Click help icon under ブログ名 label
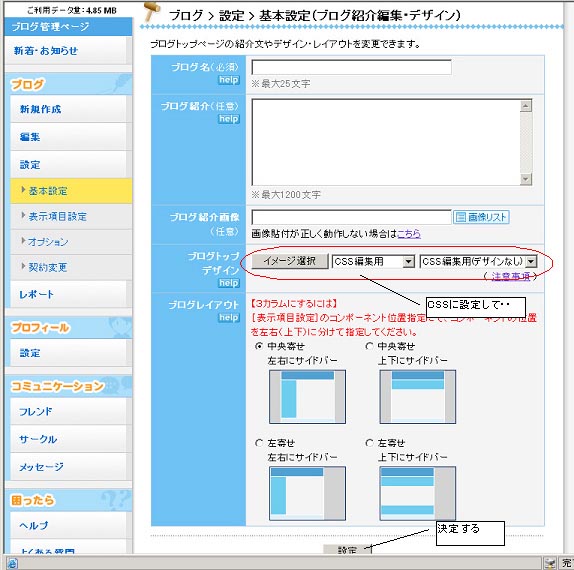The image size is (574, 570). [229, 80]
